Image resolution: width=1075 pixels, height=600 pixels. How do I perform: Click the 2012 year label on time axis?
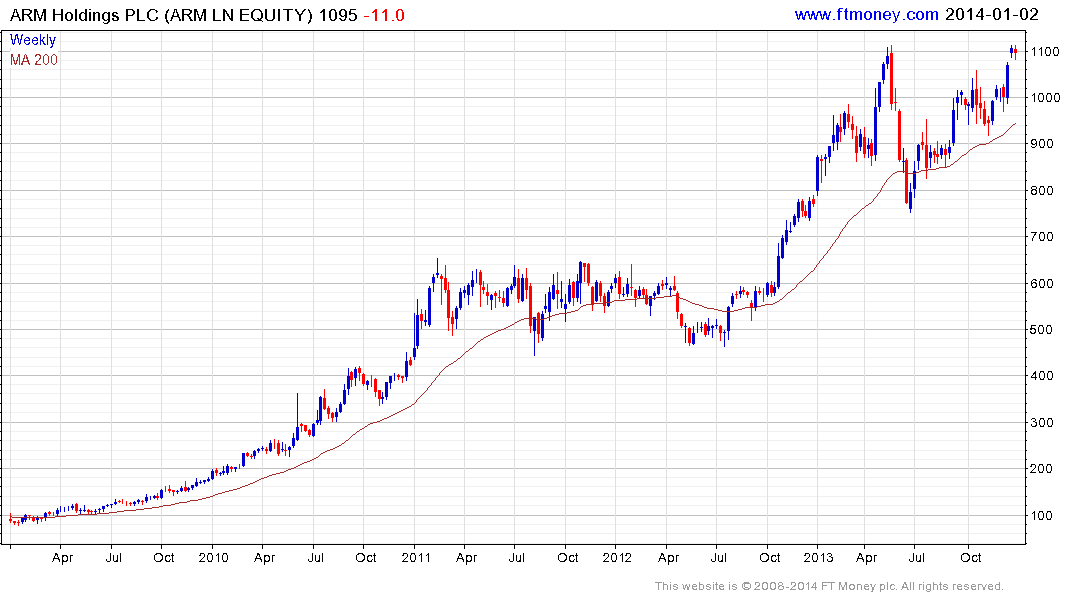[617, 557]
